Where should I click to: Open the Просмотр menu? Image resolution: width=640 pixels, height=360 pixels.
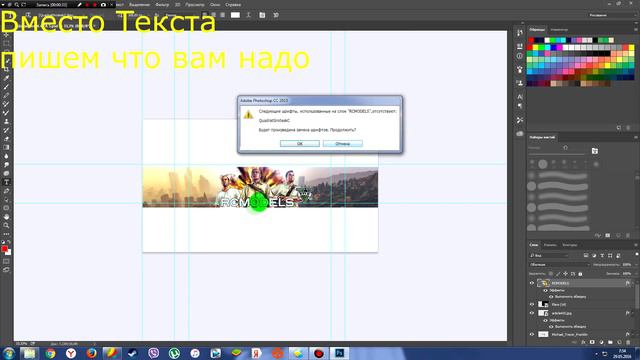(195, 5)
